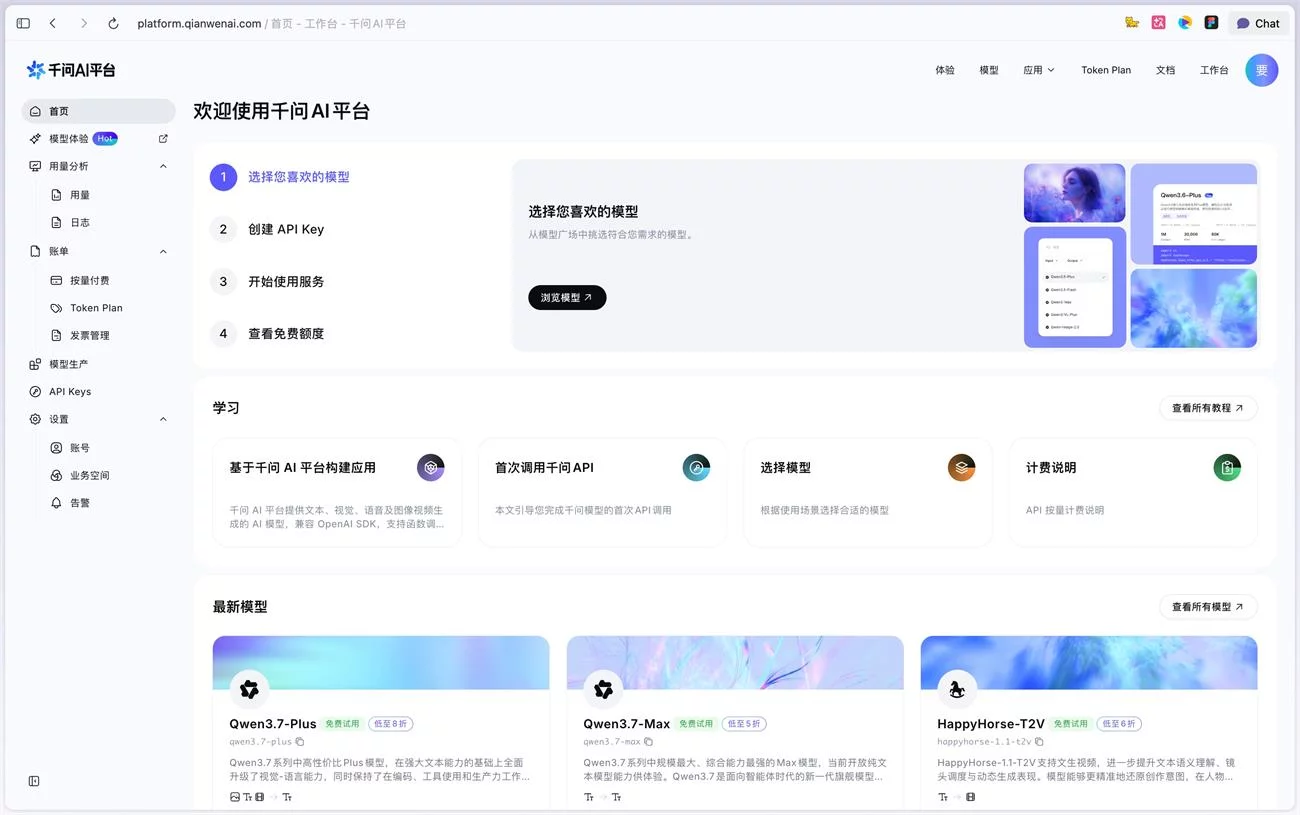Open 文档 in the top navigation
The width and height of the screenshot is (1300, 815).
click(x=1165, y=70)
